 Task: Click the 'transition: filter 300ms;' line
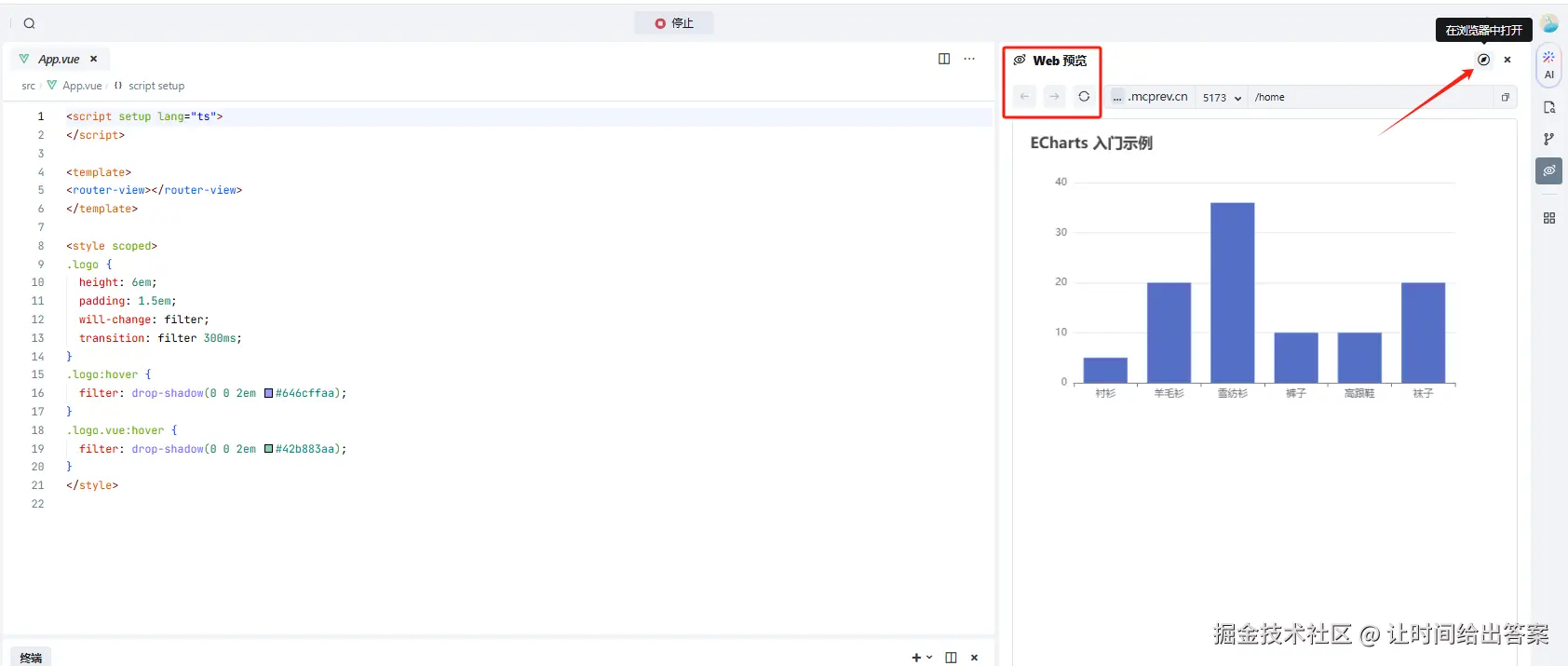coord(160,338)
